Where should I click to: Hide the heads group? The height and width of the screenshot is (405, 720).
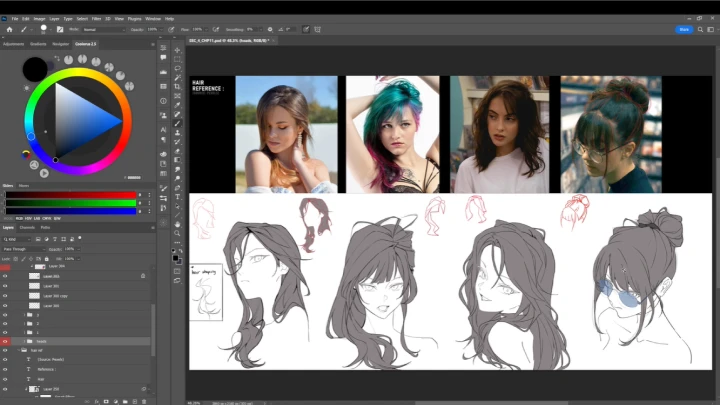point(5,342)
